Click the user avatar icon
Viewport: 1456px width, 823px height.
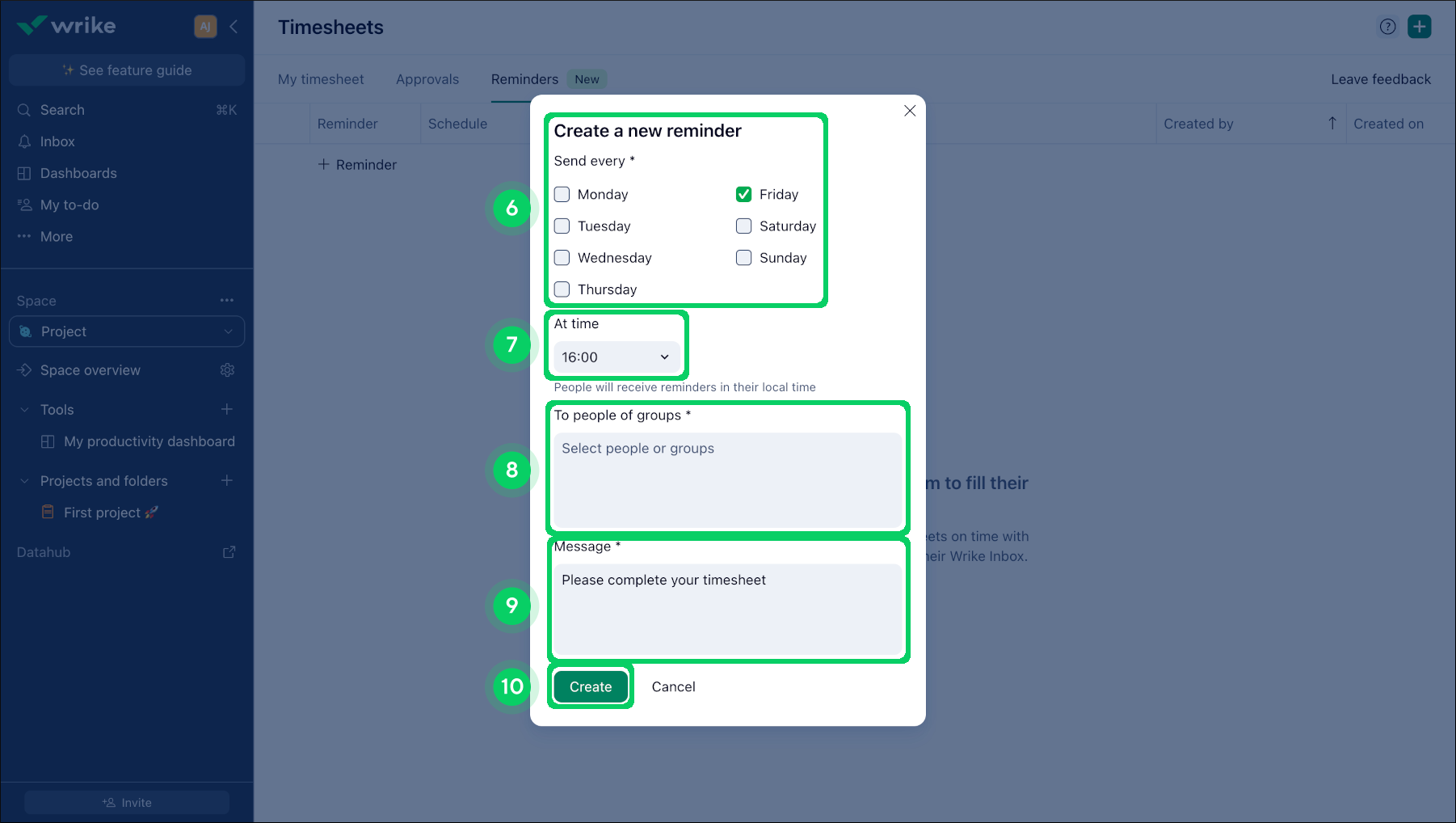coord(205,27)
